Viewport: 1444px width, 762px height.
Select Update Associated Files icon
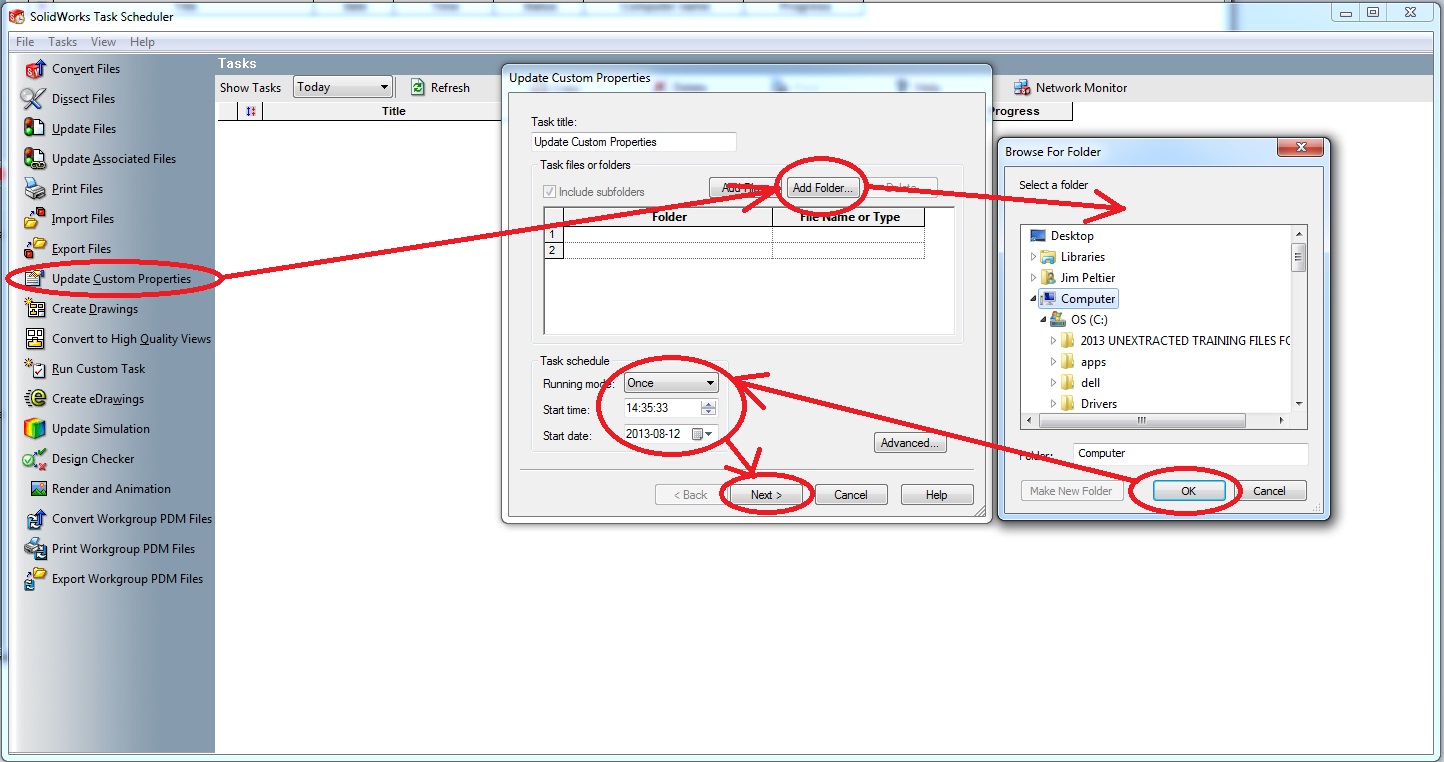[x=35, y=159]
